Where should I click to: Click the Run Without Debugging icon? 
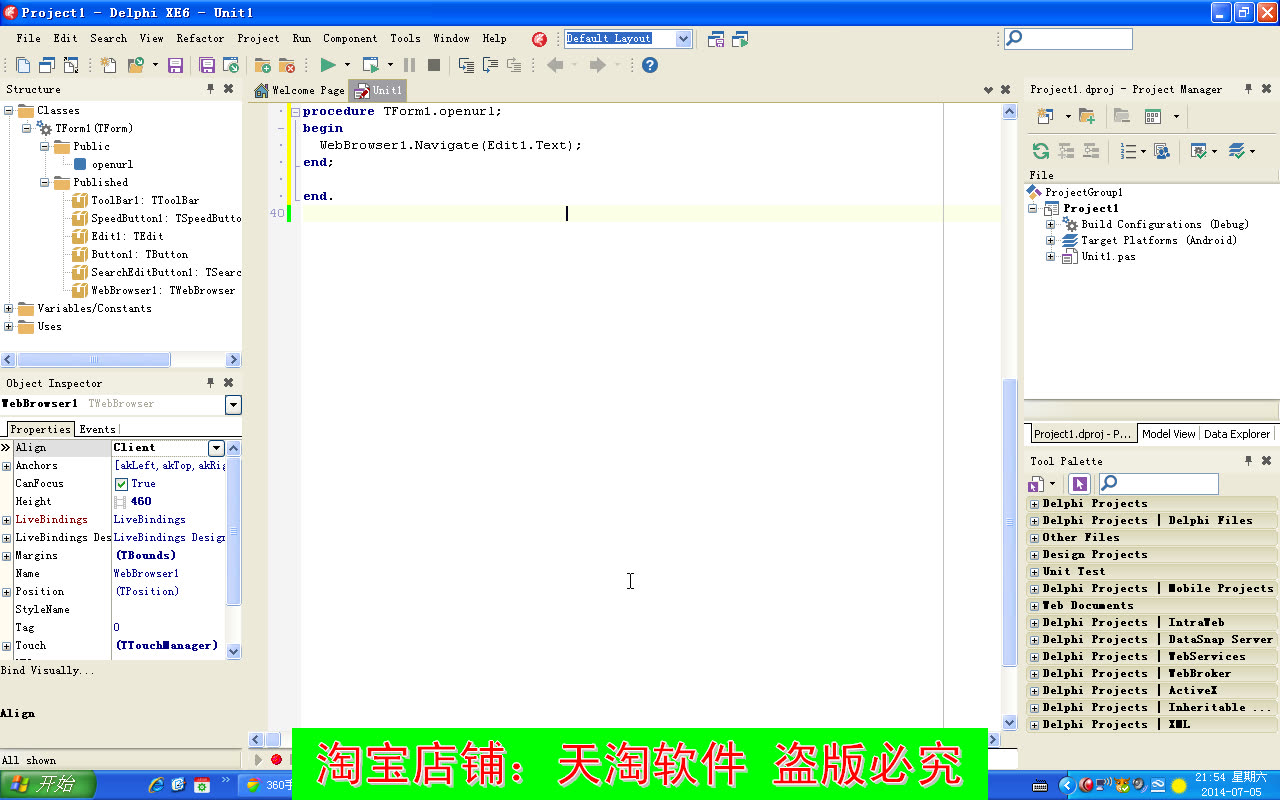tap(371, 65)
